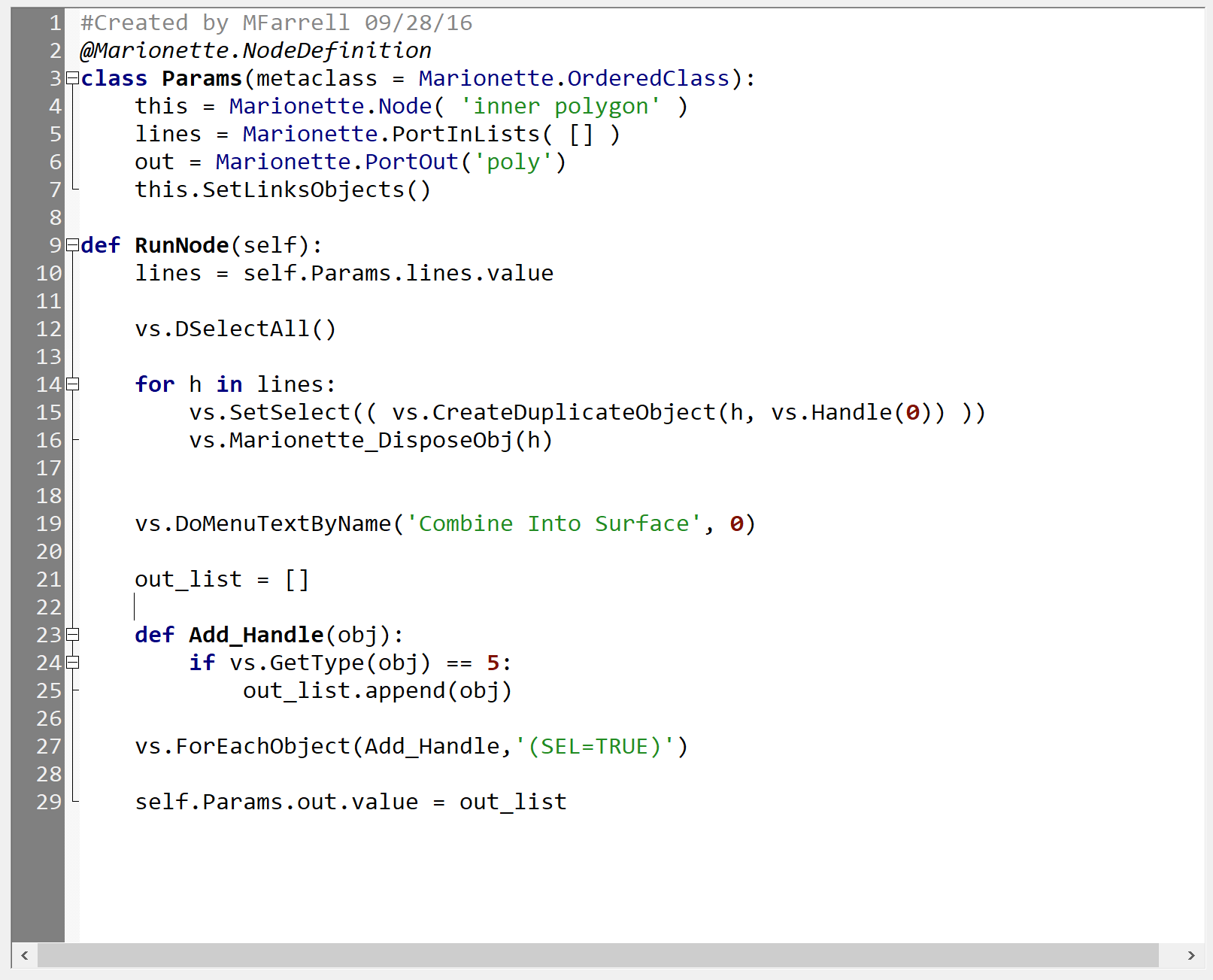
Task: Click the left scroll arrow
Action: click(25, 955)
